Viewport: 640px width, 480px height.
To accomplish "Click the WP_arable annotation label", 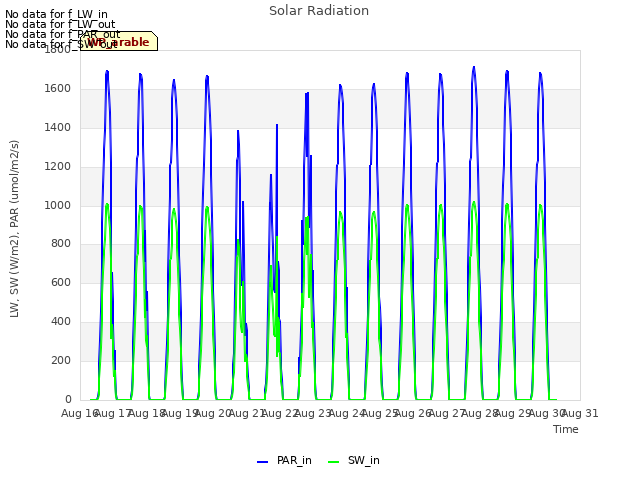I will (x=119, y=42).
